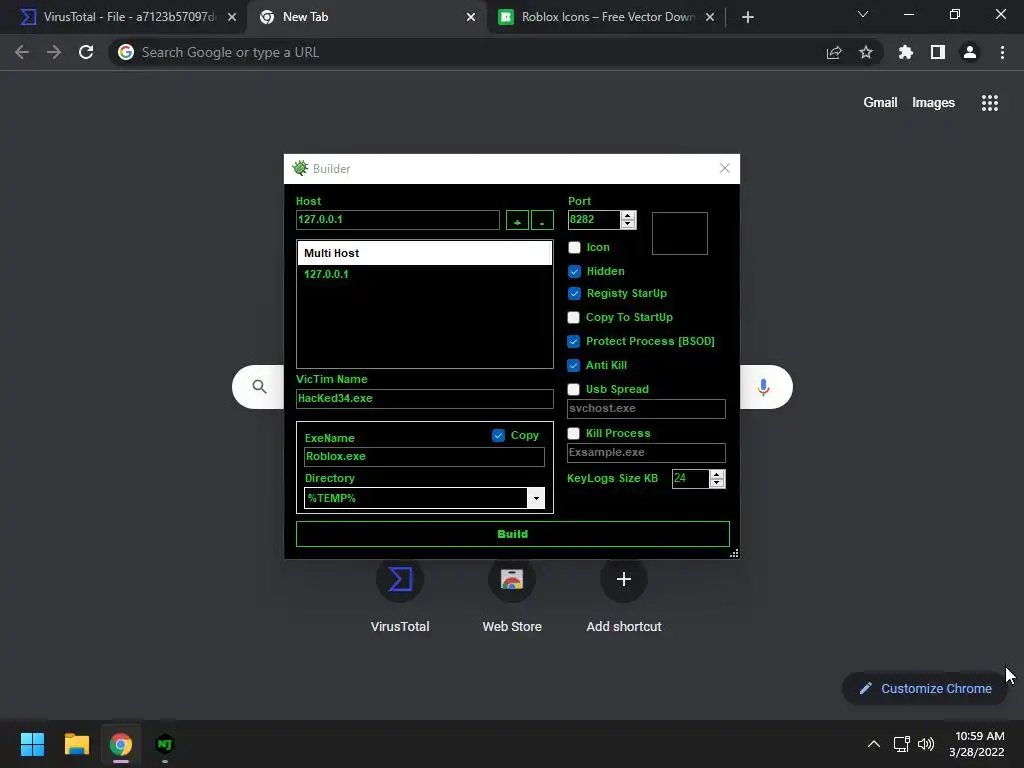Click the Chrome icon in the taskbar
Viewport: 1024px width, 768px height.
[121, 744]
